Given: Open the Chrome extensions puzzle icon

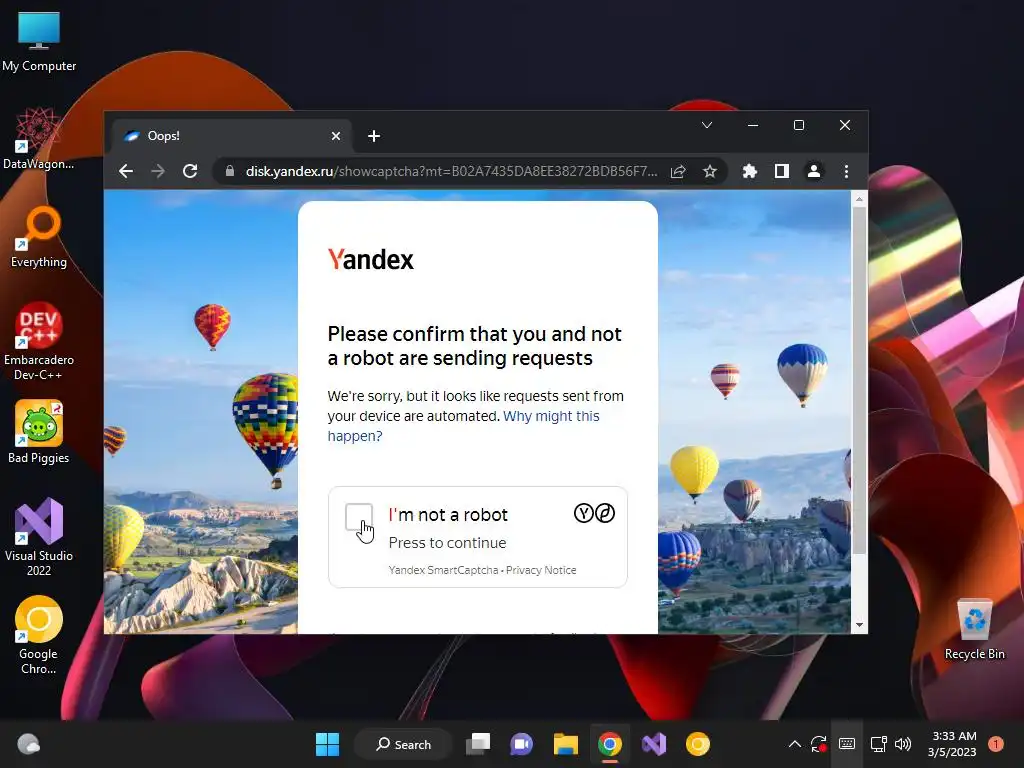Looking at the screenshot, I should pos(750,171).
